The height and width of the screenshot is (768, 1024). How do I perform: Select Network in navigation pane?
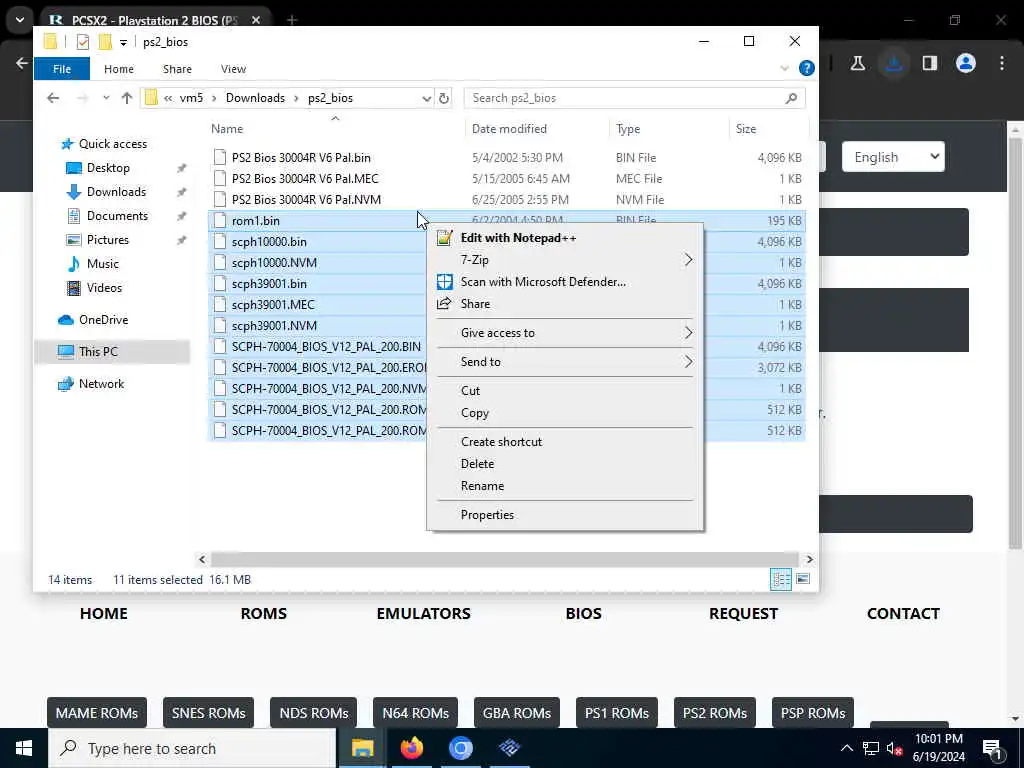tap(101, 384)
